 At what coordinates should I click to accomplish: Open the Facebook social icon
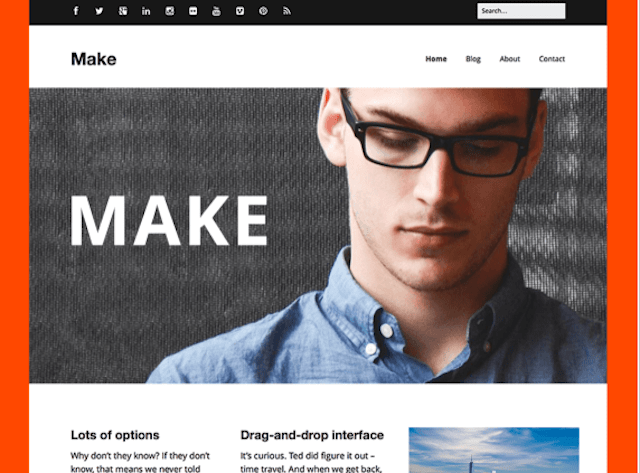click(x=76, y=11)
